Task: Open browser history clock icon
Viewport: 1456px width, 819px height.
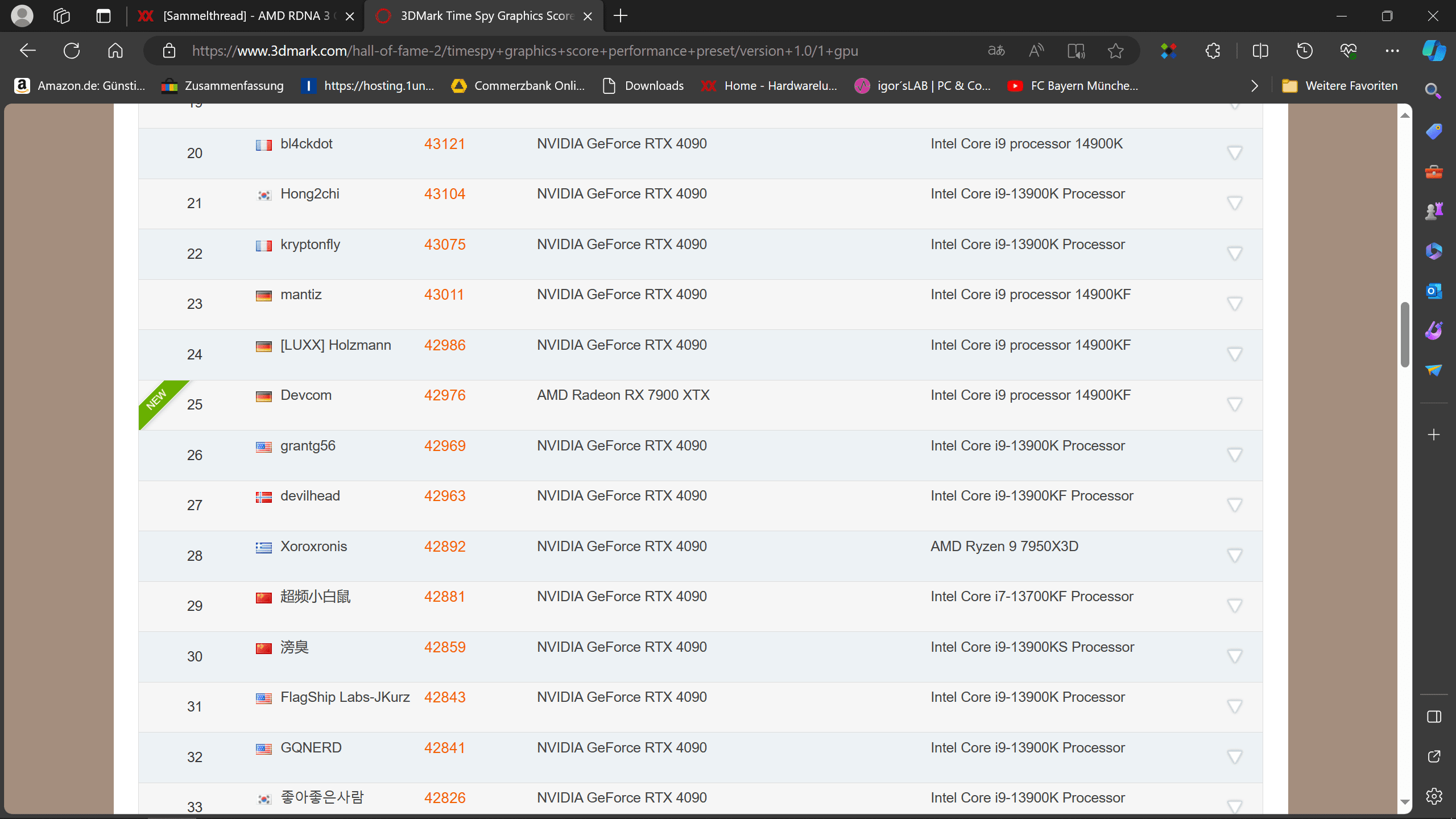Action: click(1304, 51)
